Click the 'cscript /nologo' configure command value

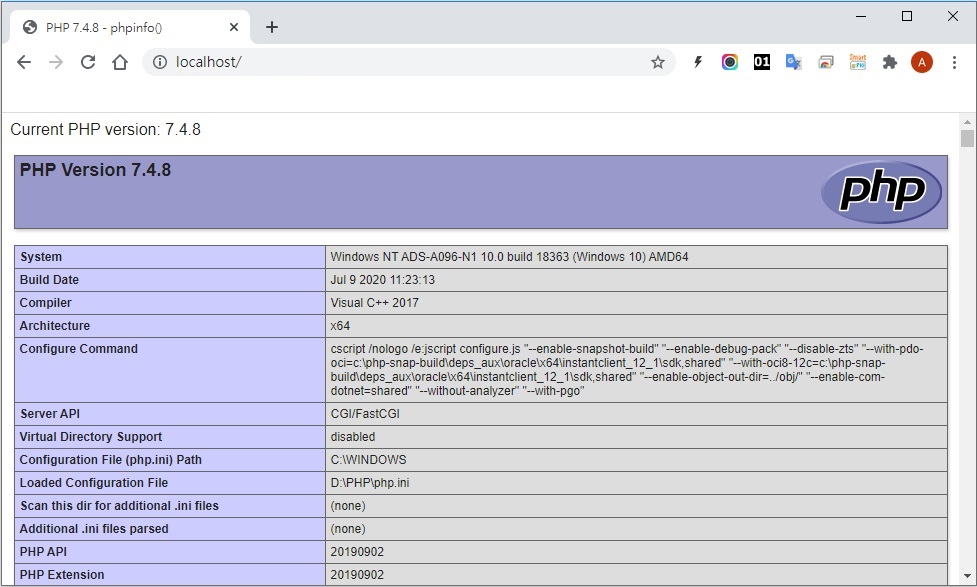[627, 370]
